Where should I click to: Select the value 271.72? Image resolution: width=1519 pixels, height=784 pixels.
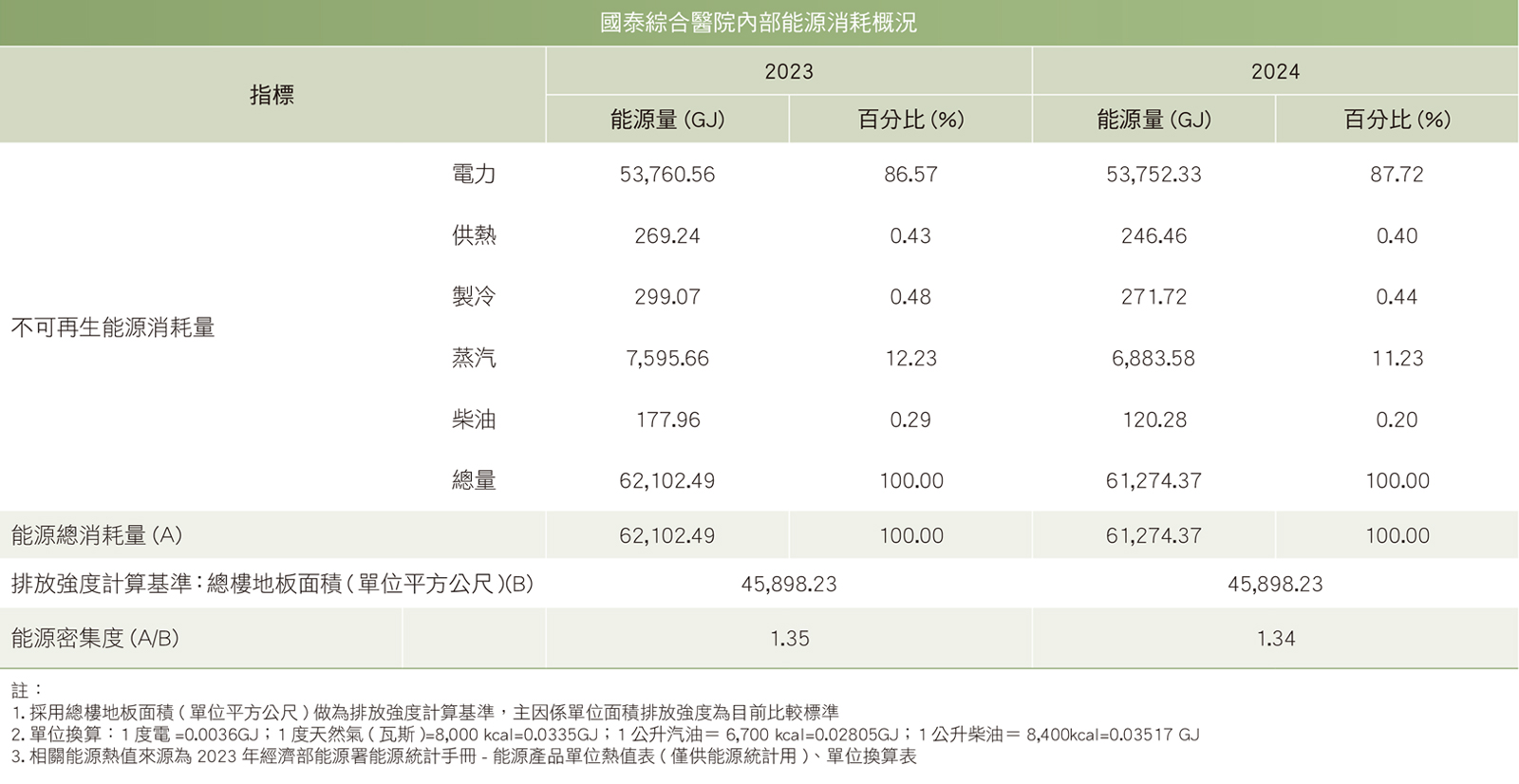click(1153, 297)
